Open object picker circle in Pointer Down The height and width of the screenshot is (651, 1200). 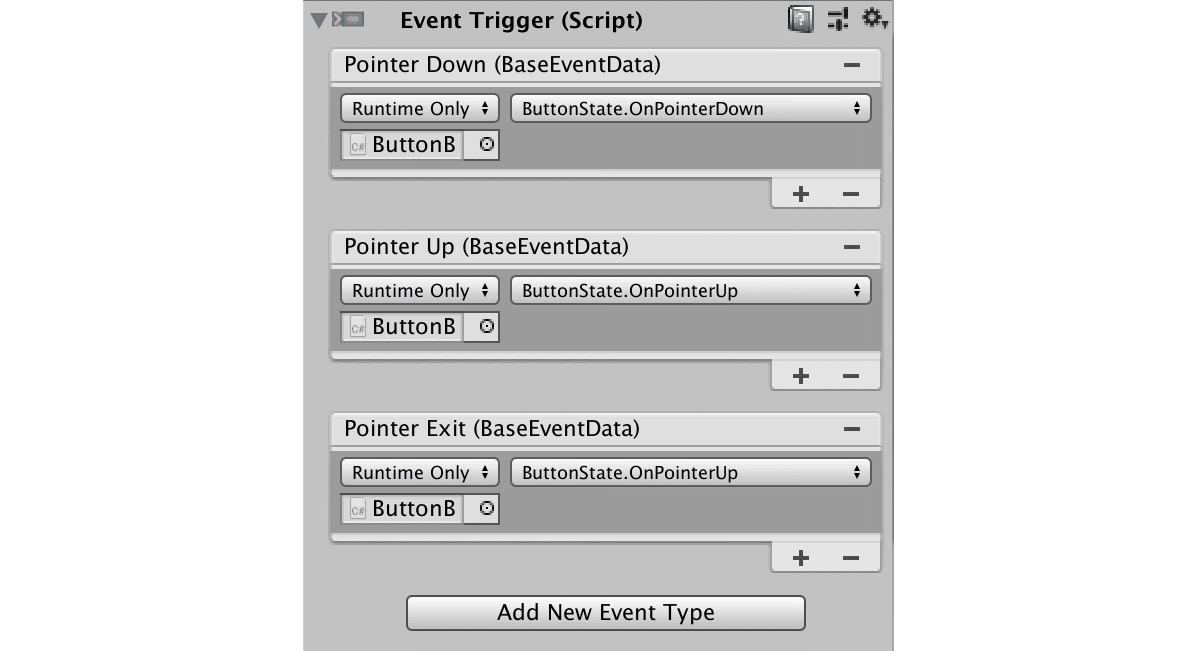pos(487,145)
